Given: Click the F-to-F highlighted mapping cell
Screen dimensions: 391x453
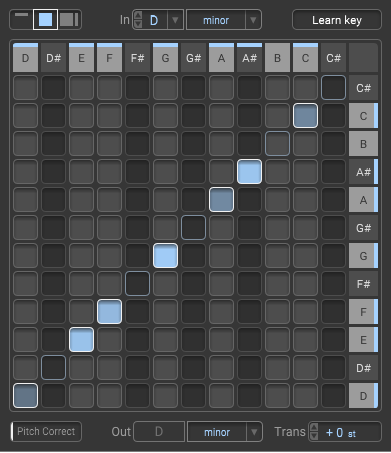Looking at the screenshot, I should (109, 312).
